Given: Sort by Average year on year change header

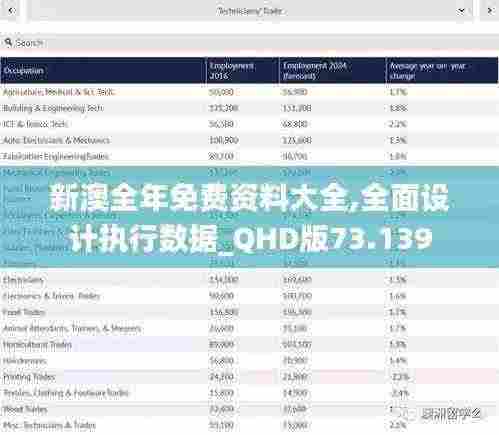Looking at the screenshot, I should [x=442, y=71].
